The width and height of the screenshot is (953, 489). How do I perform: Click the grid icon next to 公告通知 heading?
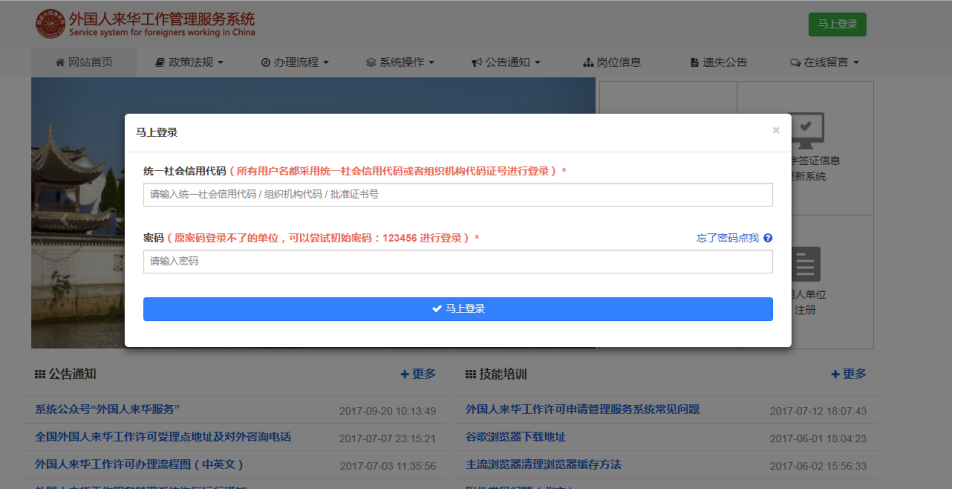40,374
